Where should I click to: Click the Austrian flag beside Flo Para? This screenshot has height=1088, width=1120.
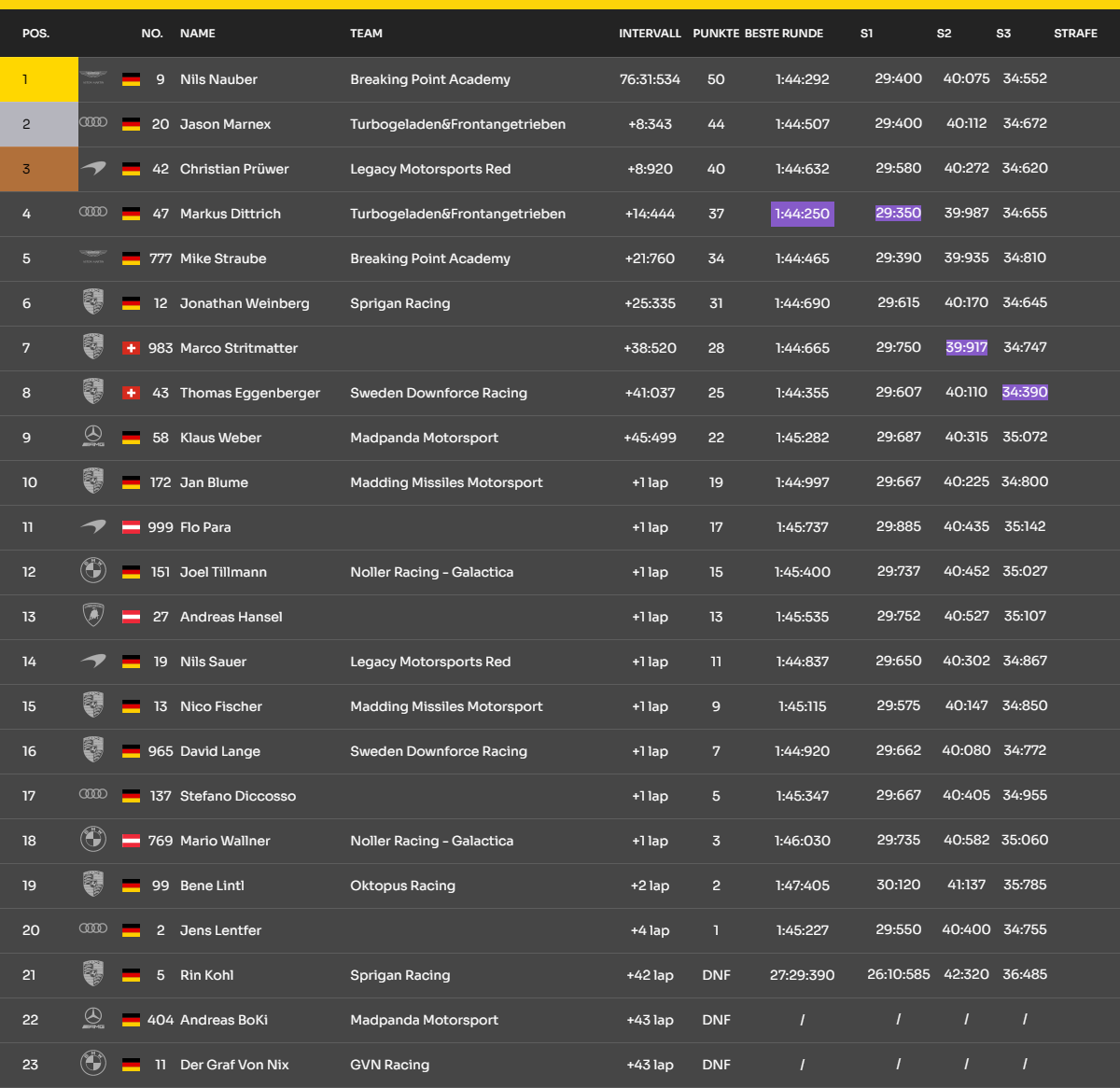tap(132, 527)
